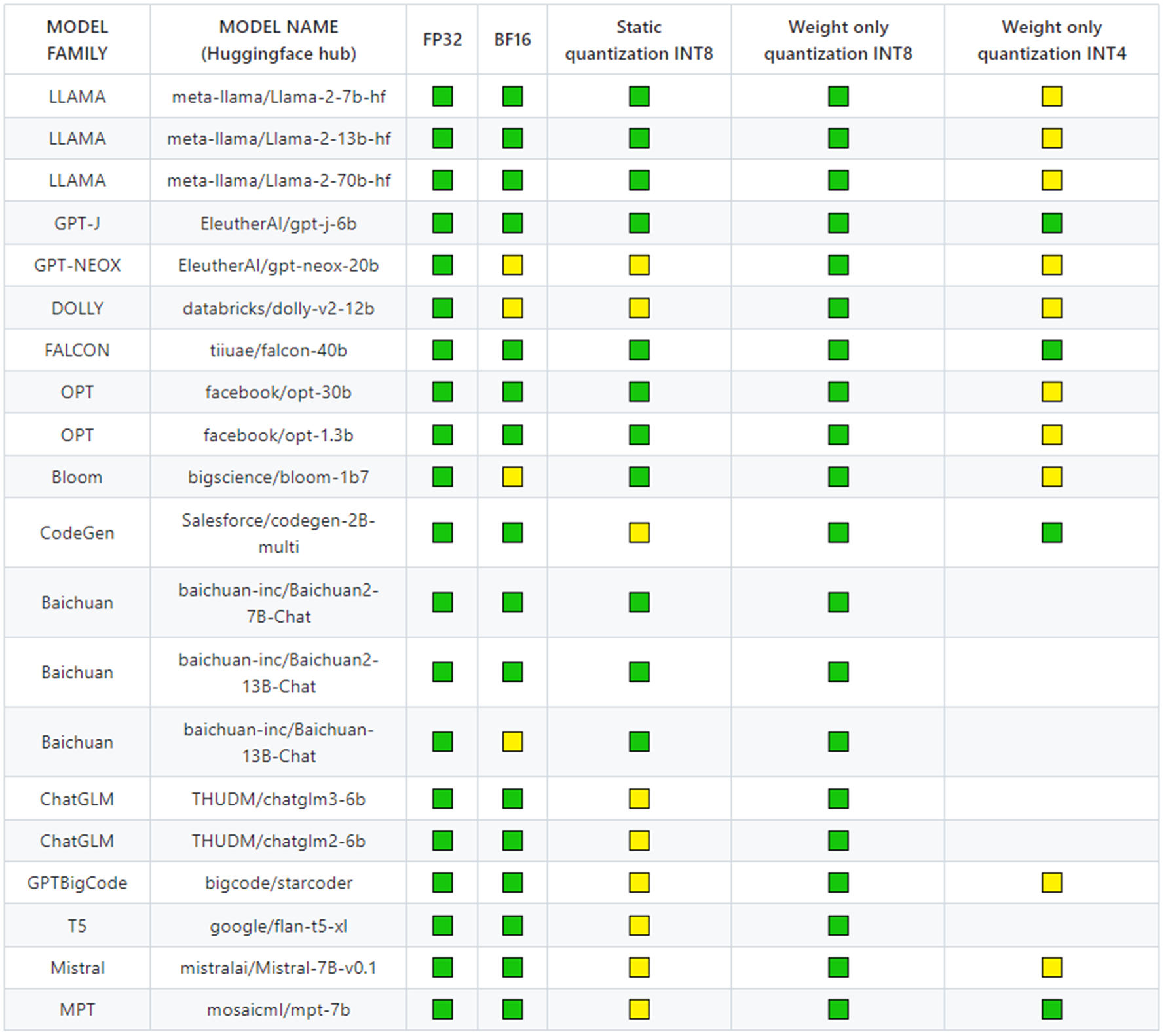Click Weight only INT8 square for Baichuan2-7B-Chat
Viewport: 1166px width, 1036px height.
(x=838, y=602)
